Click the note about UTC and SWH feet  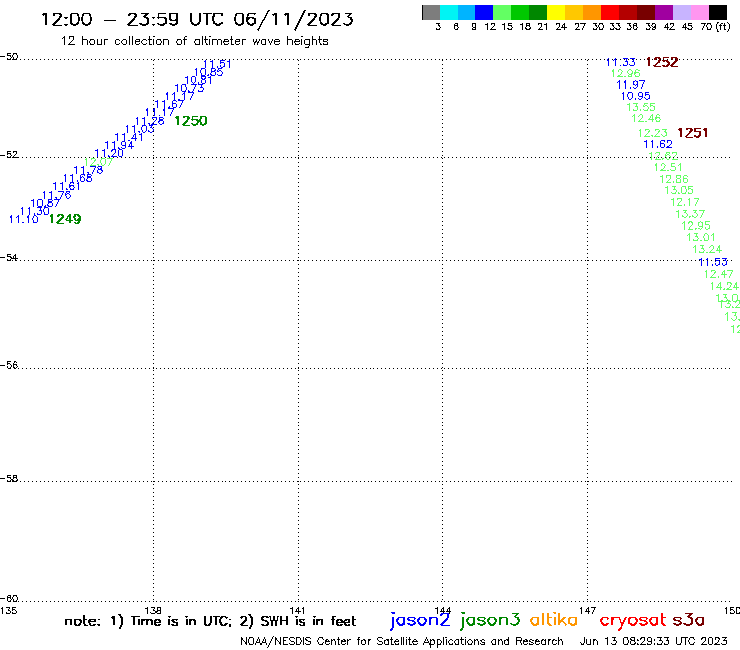[x=210, y=621]
